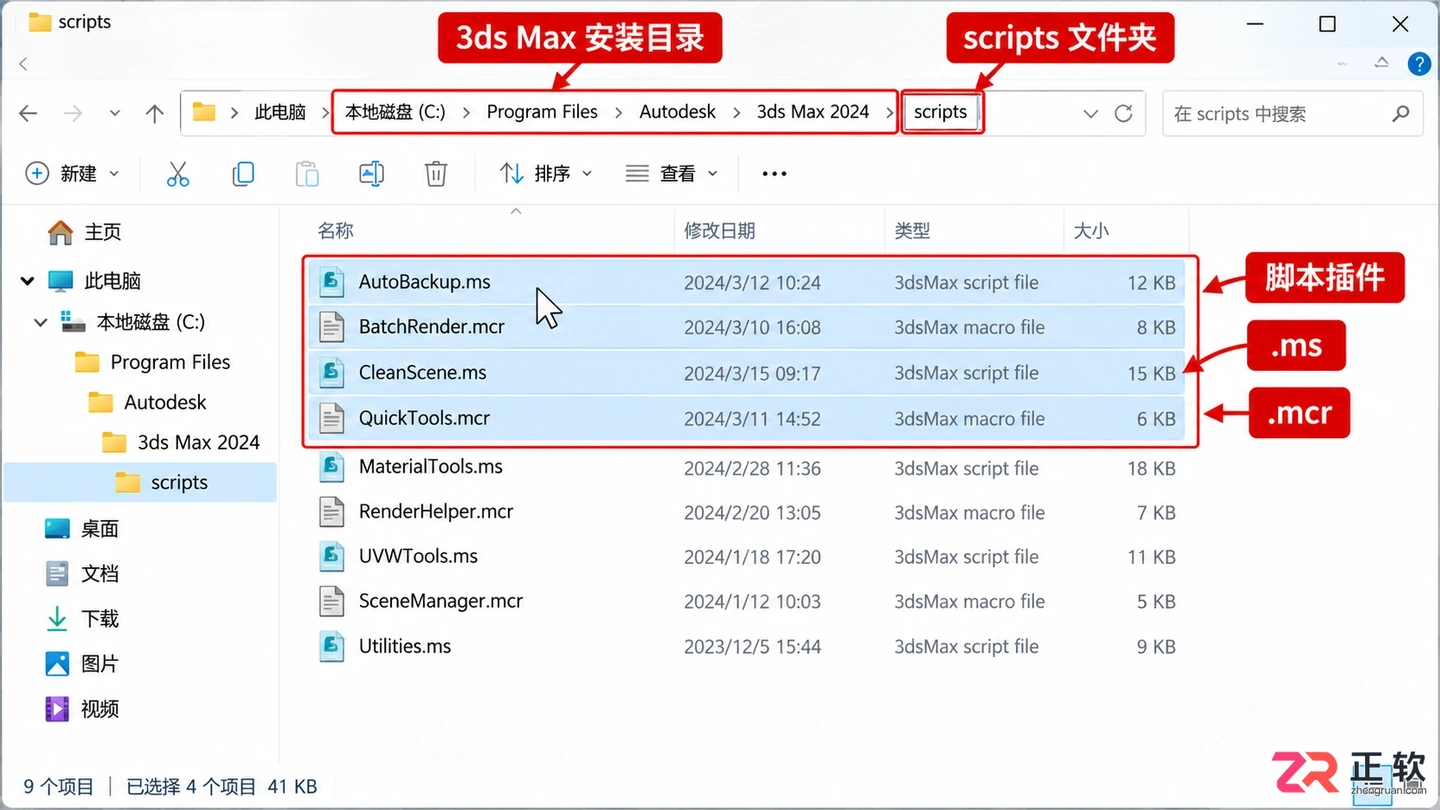Screen dimensions: 1440x810
Task: Sort by the 修改日期 column header
Action: [719, 231]
